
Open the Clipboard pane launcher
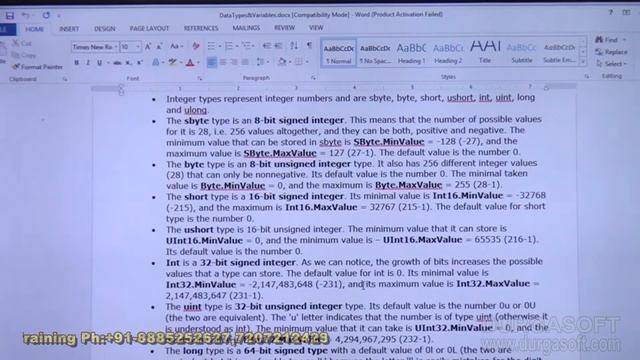[65, 79]
